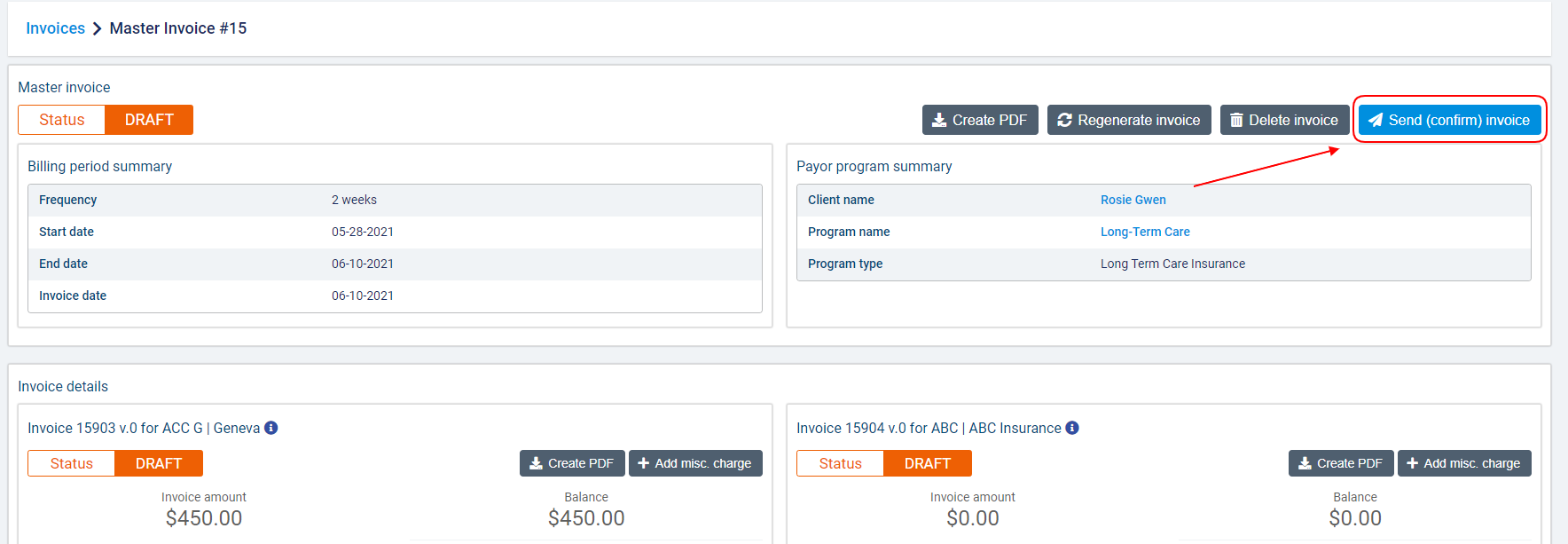Click the download icon on master Create PDF
The height and width of the screenshot is (544, 1568).
click(938, 120)
